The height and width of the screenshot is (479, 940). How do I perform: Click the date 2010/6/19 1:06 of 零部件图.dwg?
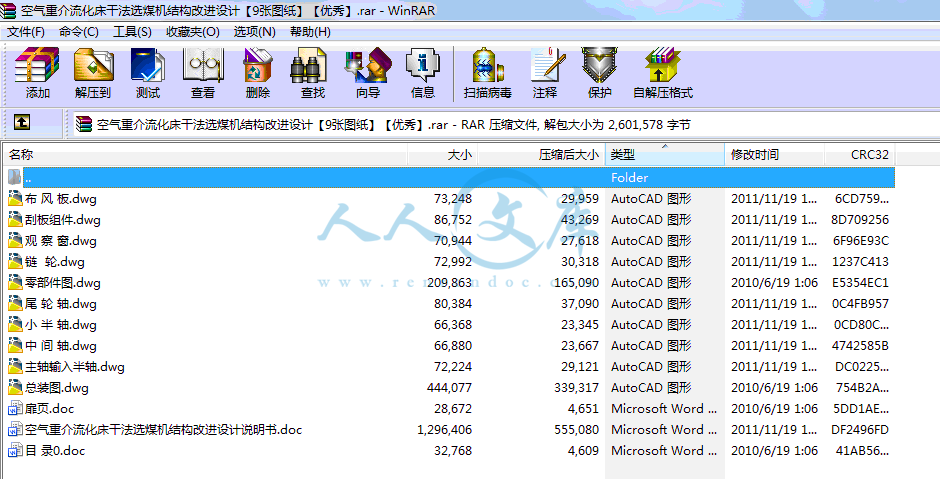coord(774,283)
